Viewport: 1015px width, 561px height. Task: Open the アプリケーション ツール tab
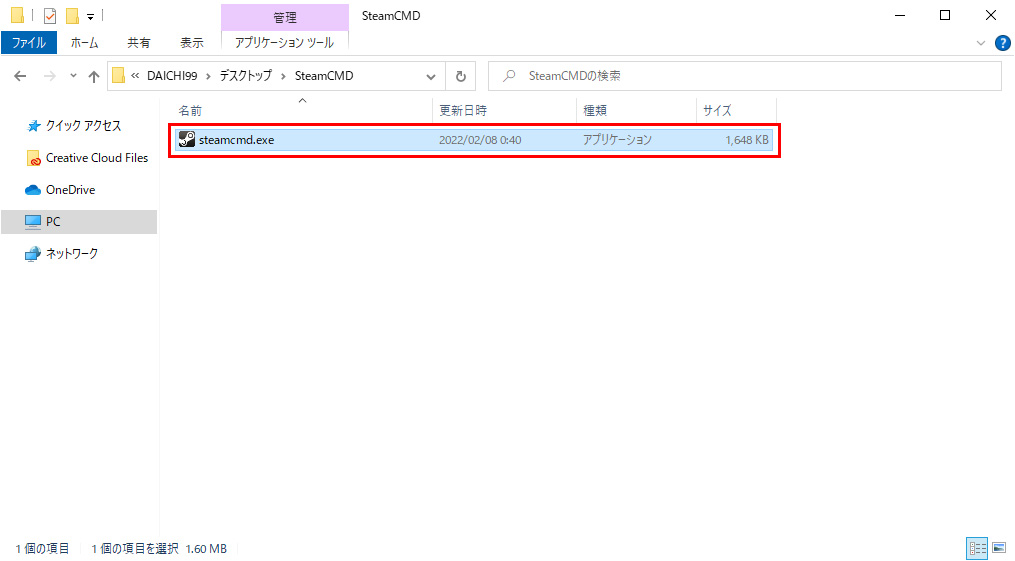click(284, 43)
